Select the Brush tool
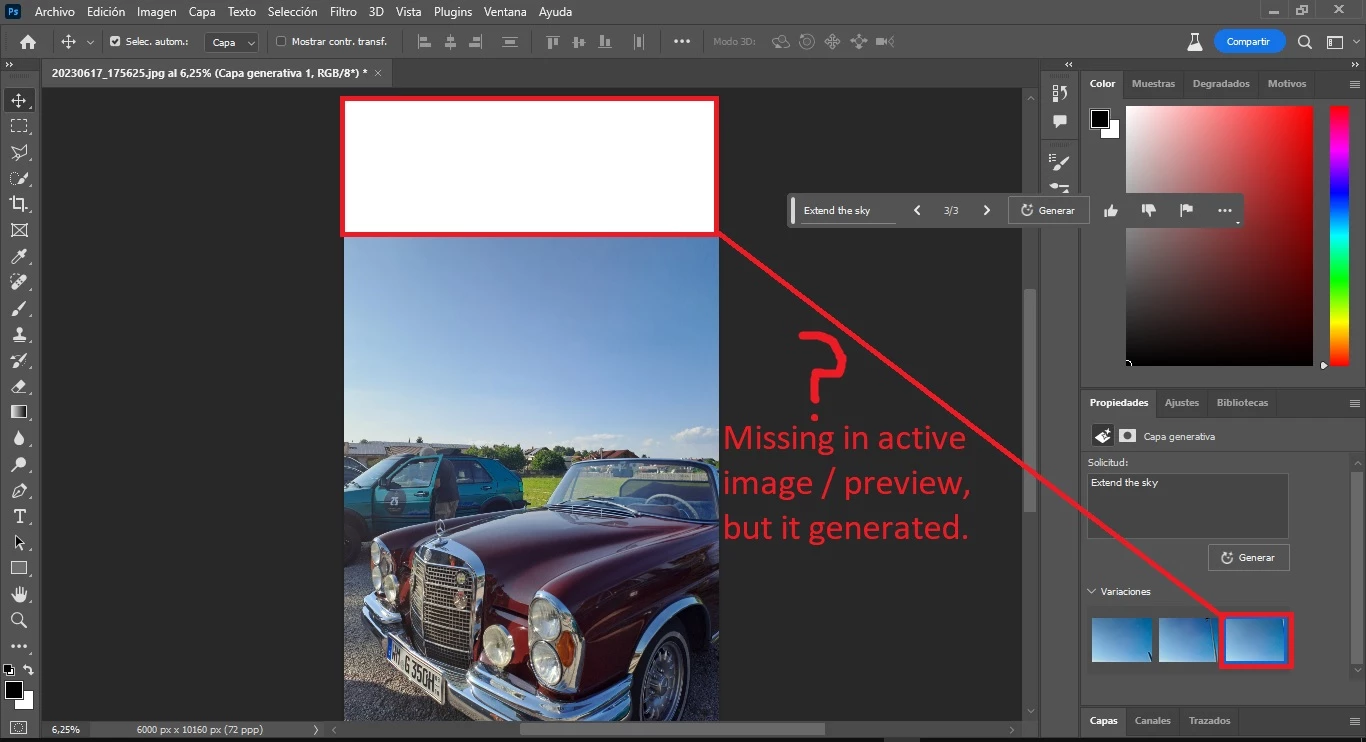 click(x=19, y=309)
